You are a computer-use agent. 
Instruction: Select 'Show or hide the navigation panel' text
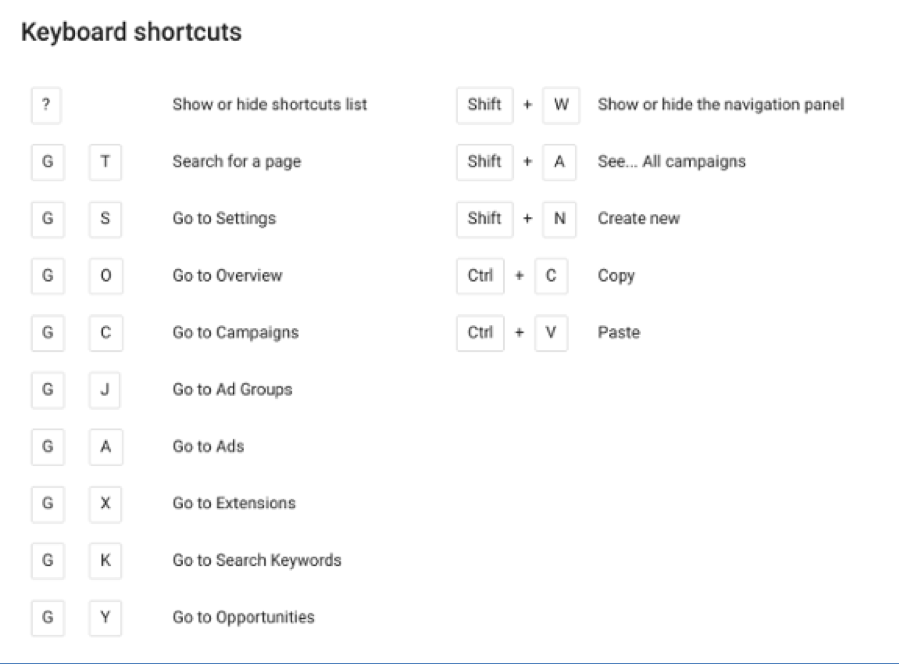pos(721,105)
